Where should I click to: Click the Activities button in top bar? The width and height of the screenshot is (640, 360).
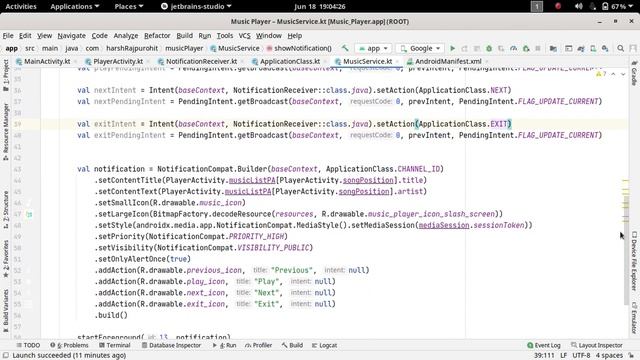click(21, 6)
